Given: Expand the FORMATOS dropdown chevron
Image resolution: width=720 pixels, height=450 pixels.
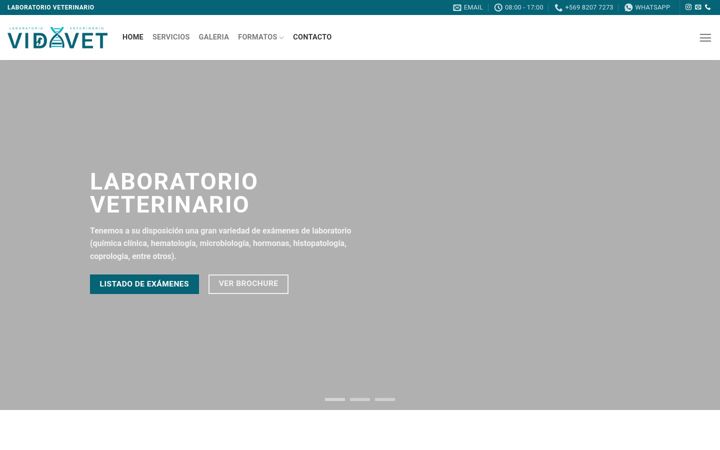Looking at the screenshot, I should (x=281, y=38).
